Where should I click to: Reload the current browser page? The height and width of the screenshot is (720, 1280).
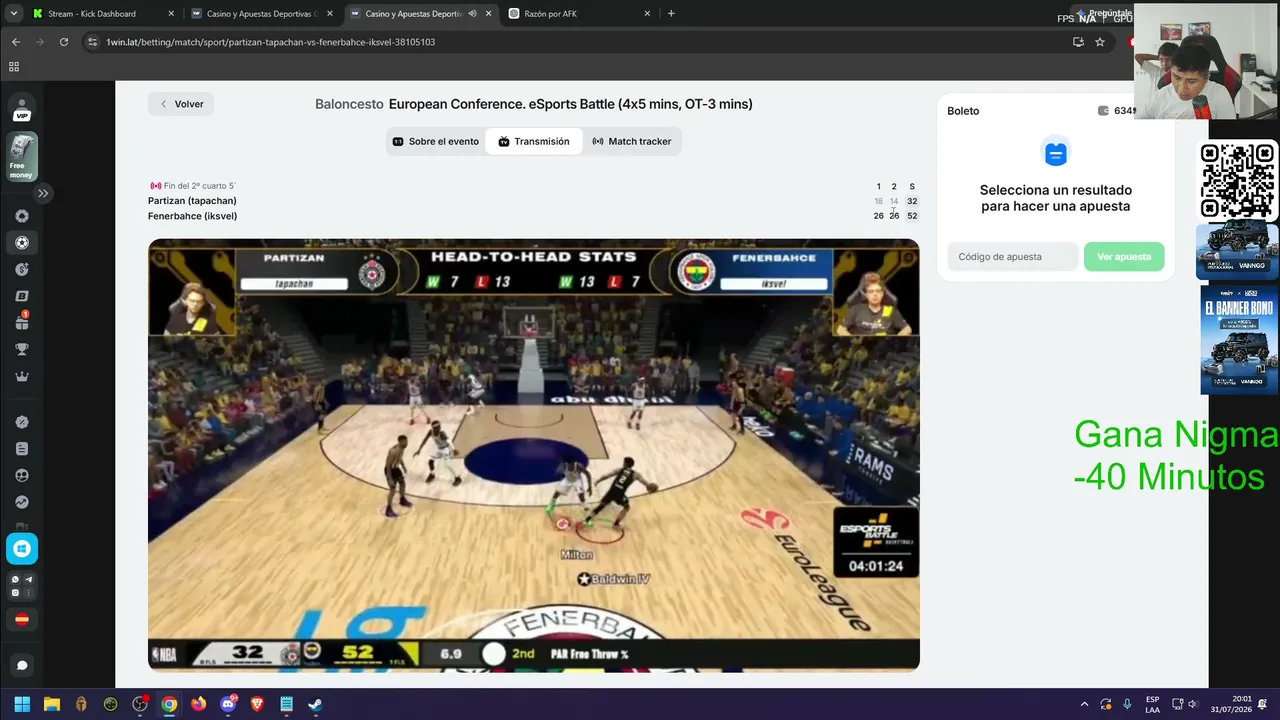(64, 42)
